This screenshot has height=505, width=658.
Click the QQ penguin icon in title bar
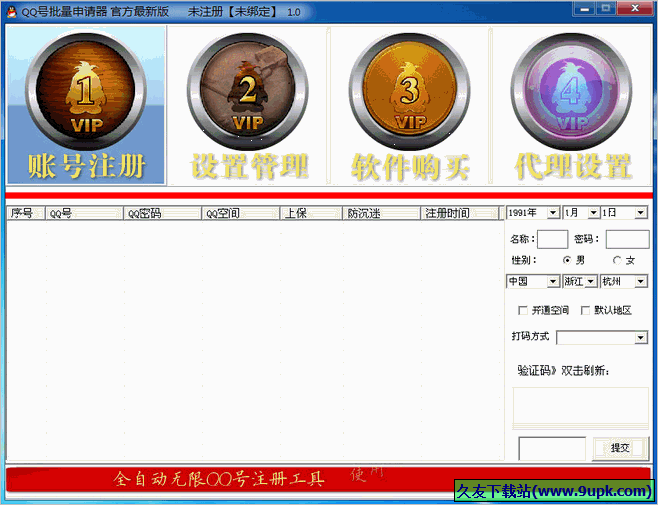tap(11, 12)
